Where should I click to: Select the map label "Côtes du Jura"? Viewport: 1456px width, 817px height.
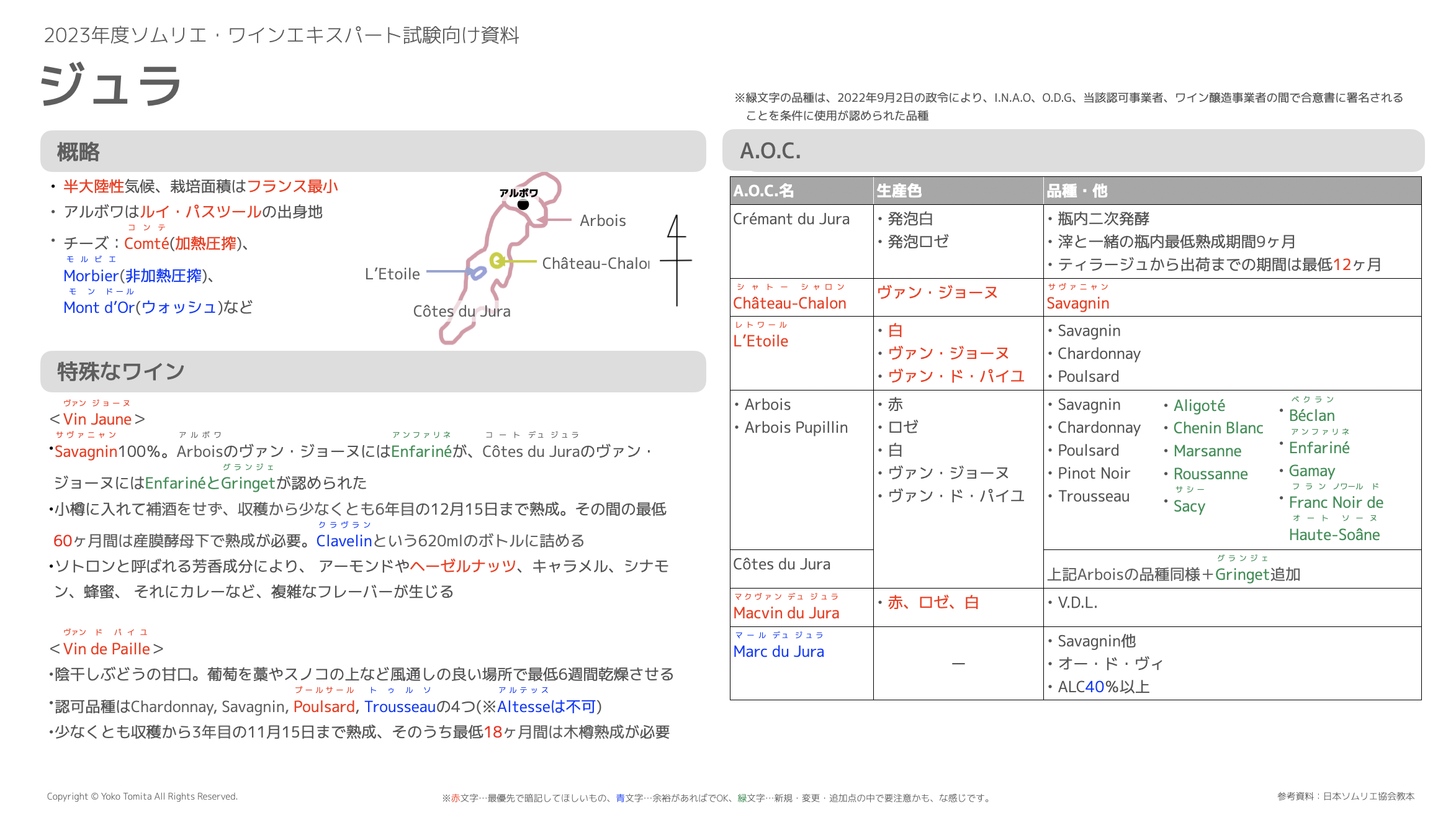pyautogui.click(x=462, y=311)
